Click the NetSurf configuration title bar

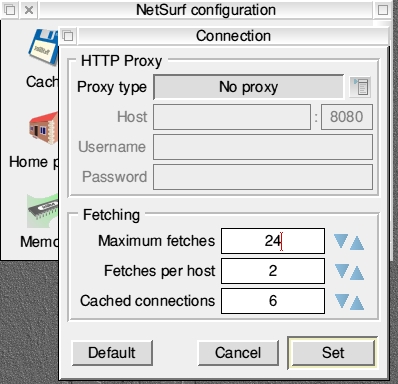click(x=206, y=10)
